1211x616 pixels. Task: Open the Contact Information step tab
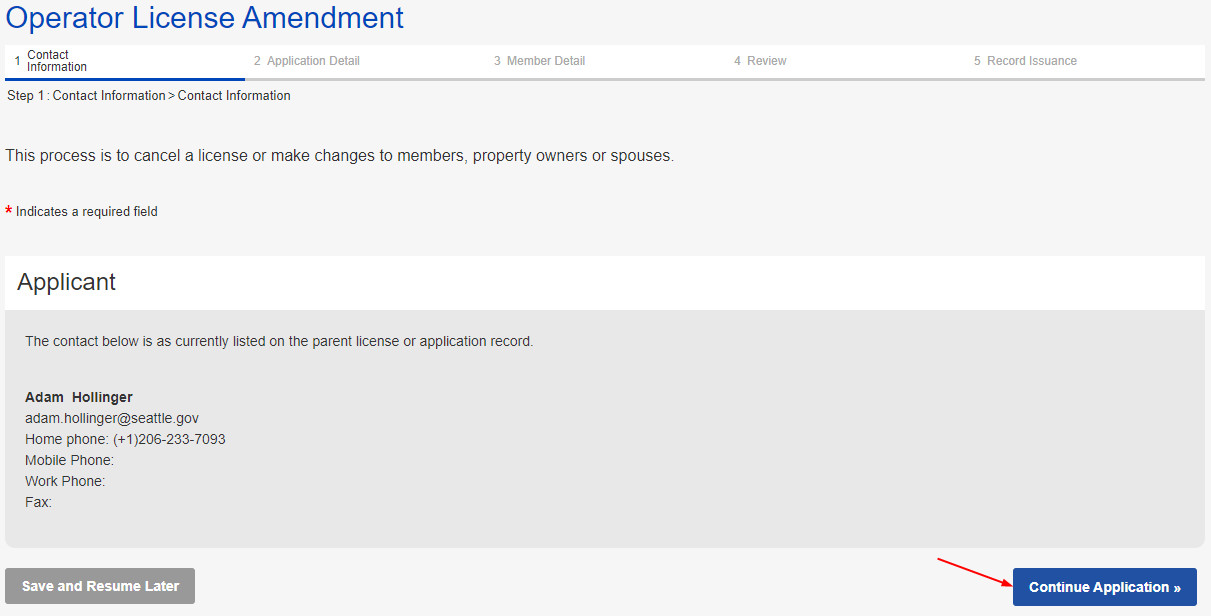point(57,61)
